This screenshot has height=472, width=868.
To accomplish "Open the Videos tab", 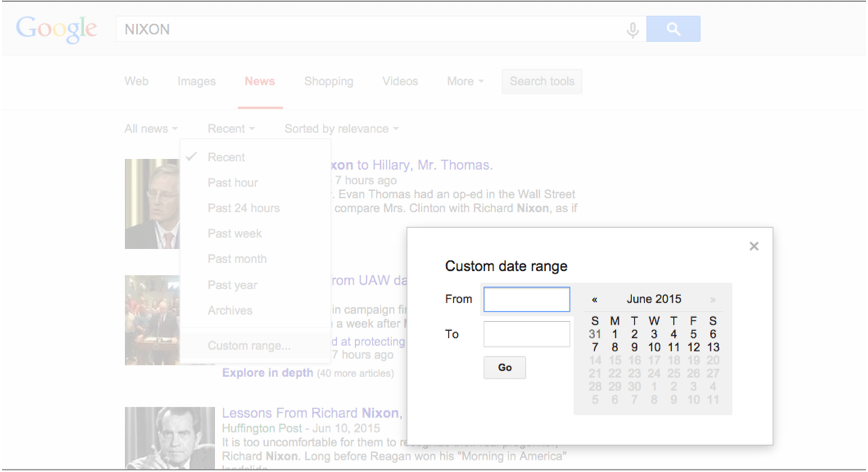I will pos(400,81).
